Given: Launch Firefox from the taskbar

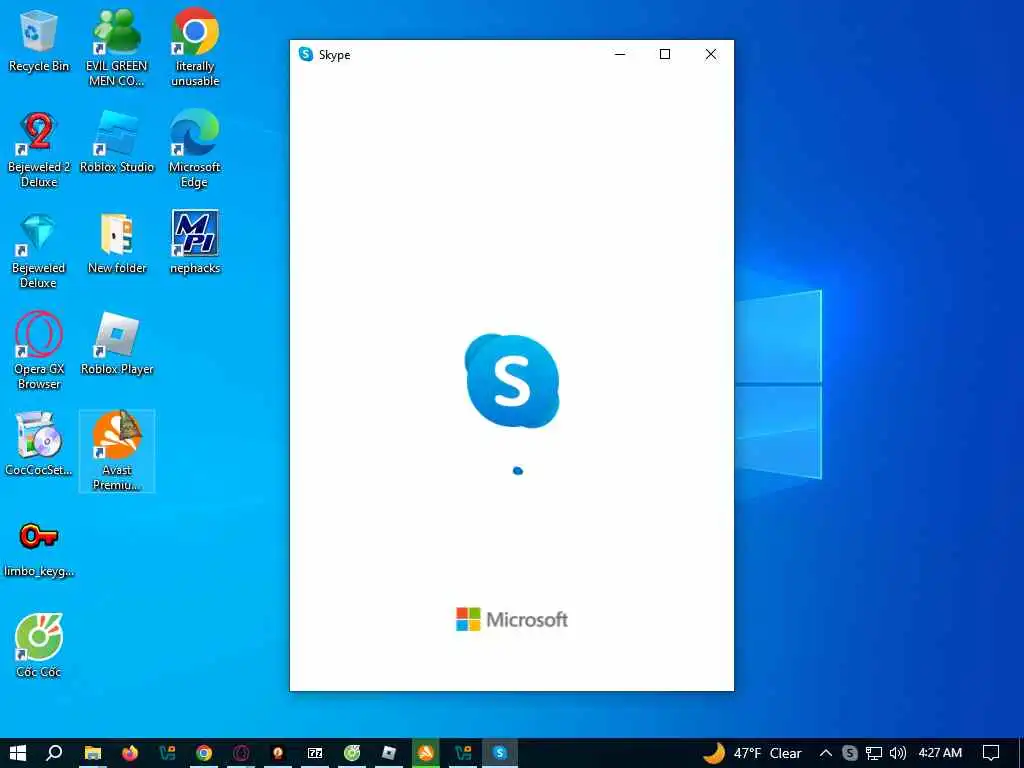Looking at the screenshot, I should (x=130, y=753).
